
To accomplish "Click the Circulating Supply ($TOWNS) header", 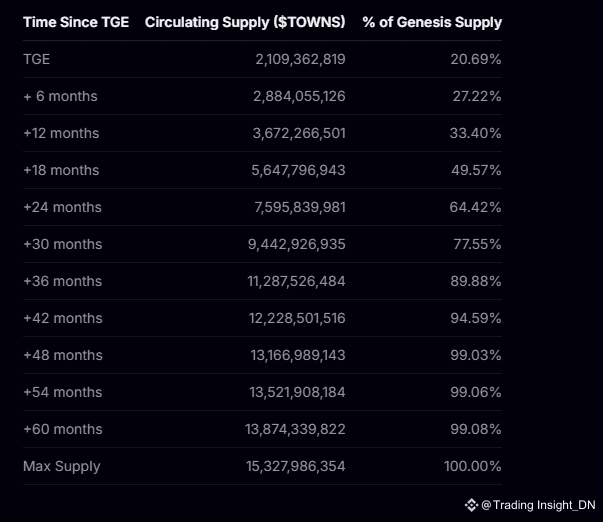I will 245,22.
